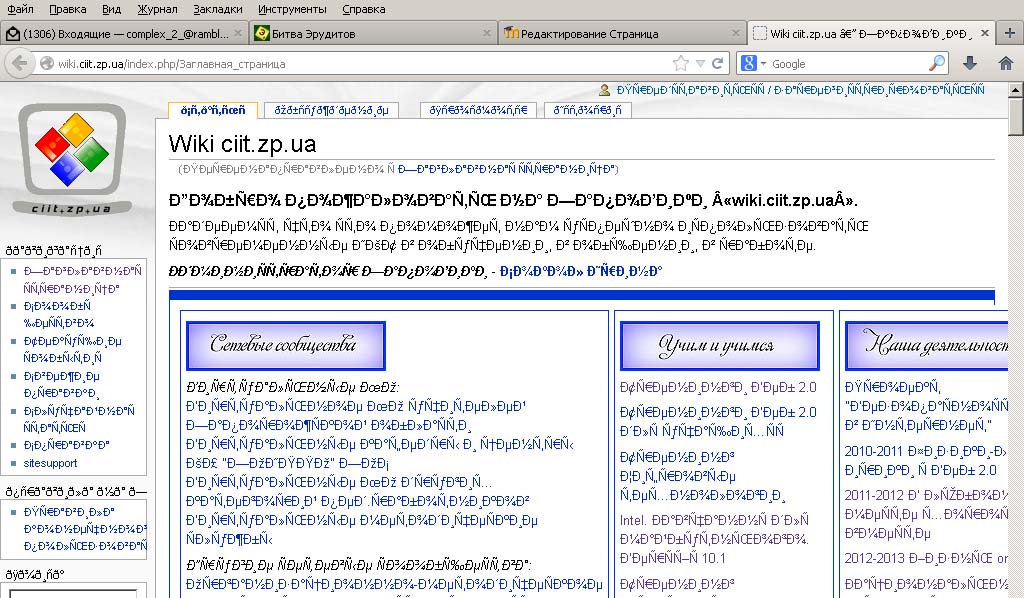Open the 2010-2011 link in right column
This screenshot has width=1024, height=598.
pos(926,460)
